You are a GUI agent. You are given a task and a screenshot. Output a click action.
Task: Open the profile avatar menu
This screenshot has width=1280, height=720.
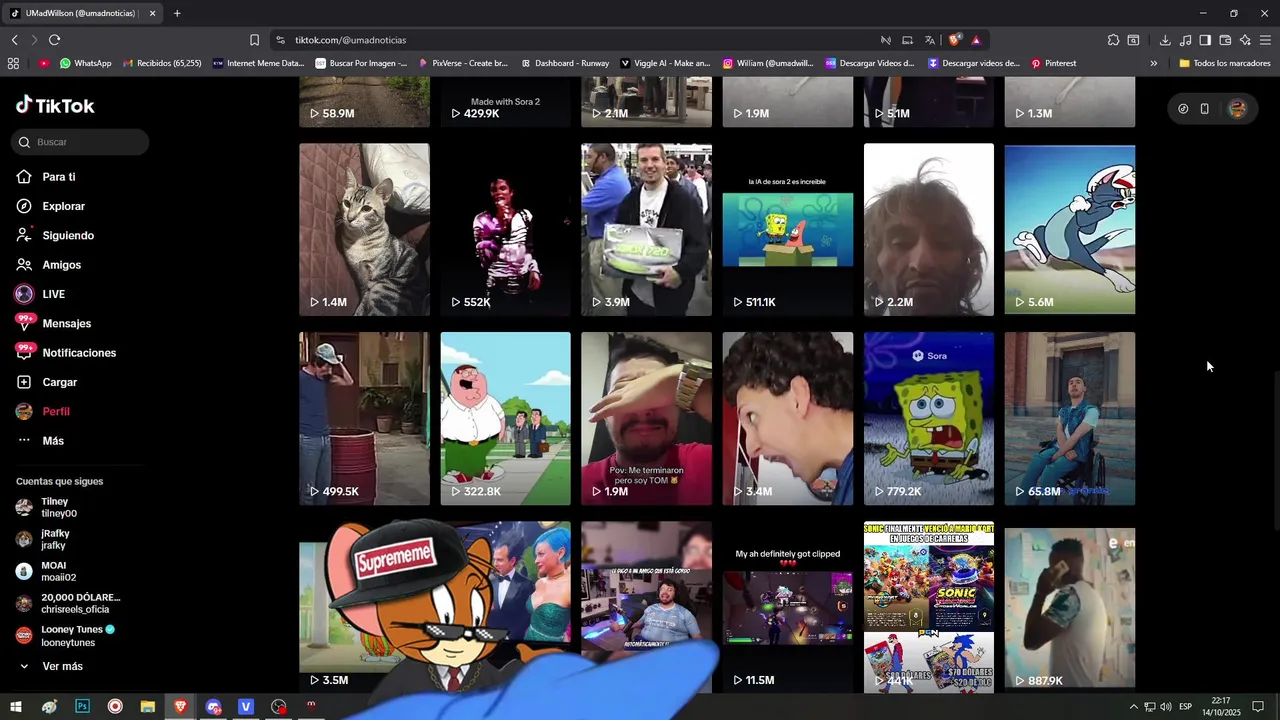1237,109
